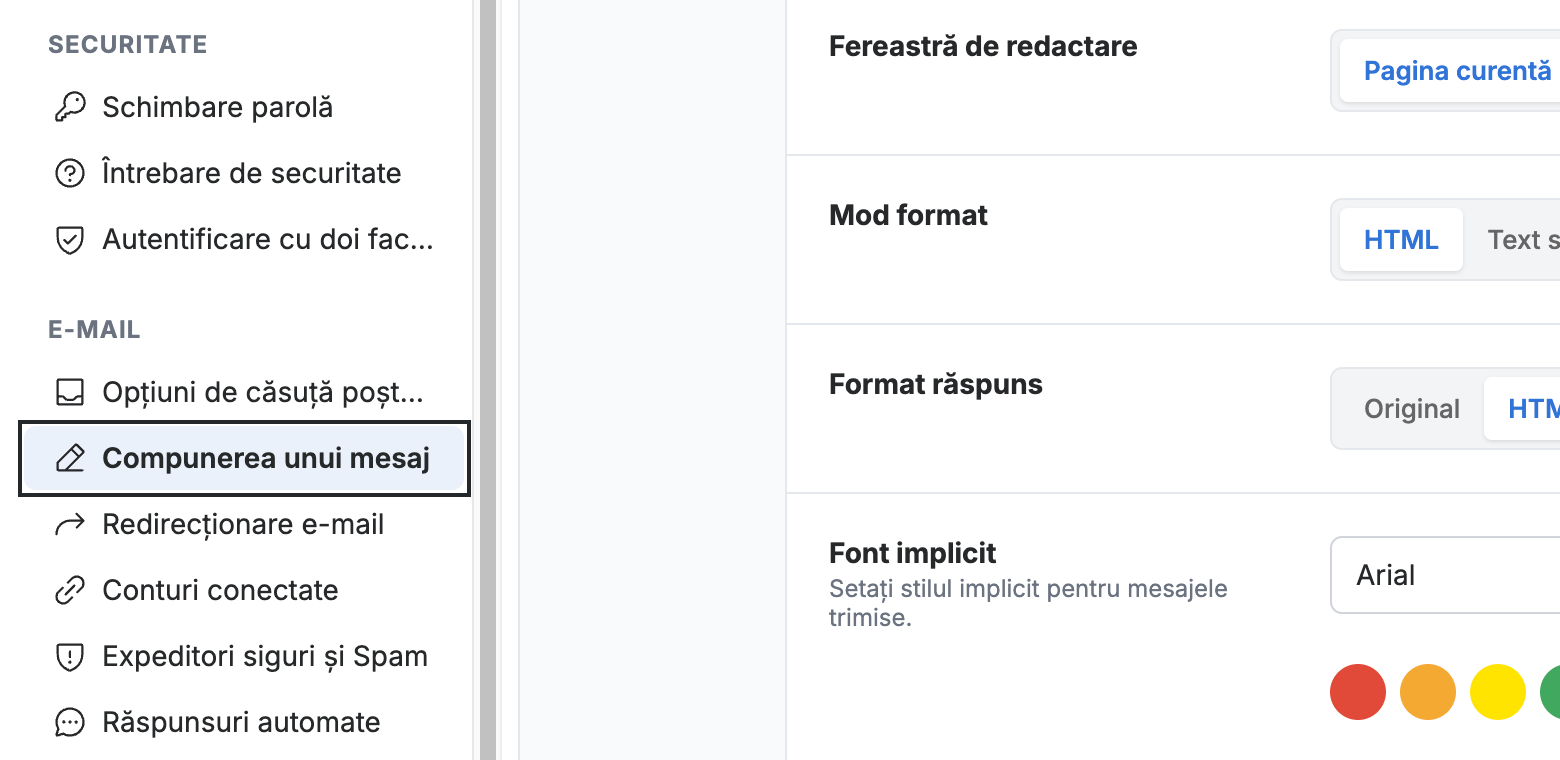Click the inbox icon beside Opțiuni de căsuță poștală

[x=69, y=393]
